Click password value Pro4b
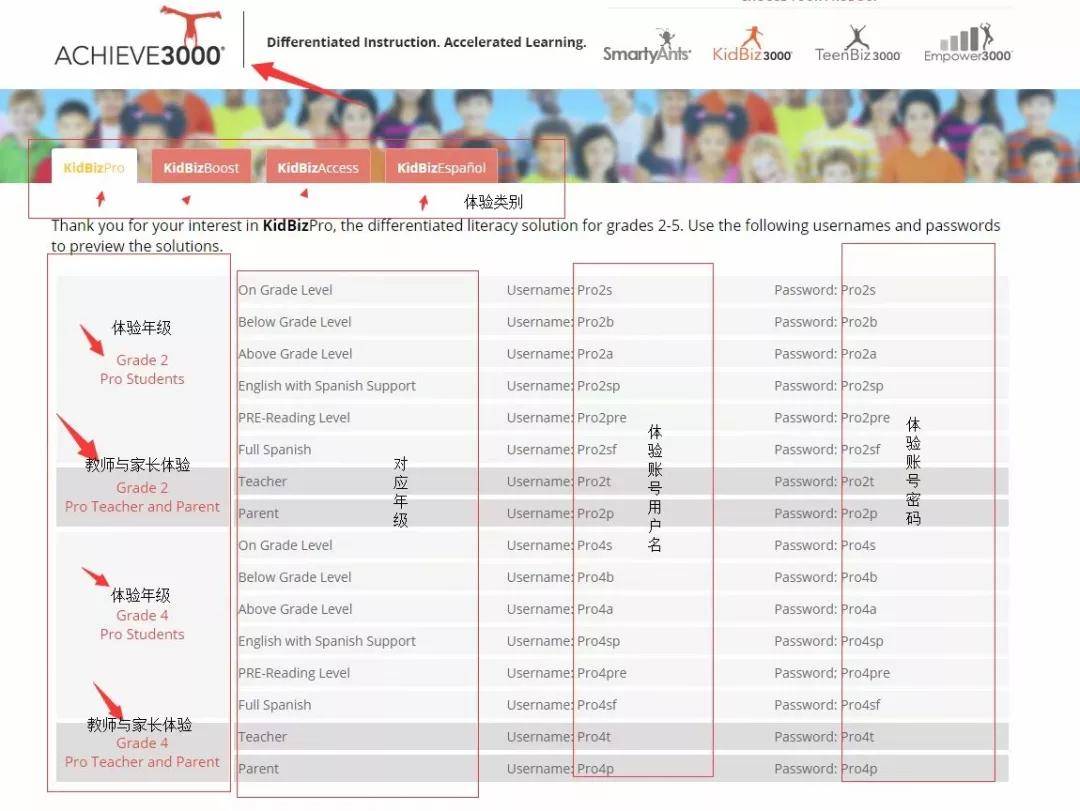The height and width of the screenshot is (811, 1080). click(859, 577)
